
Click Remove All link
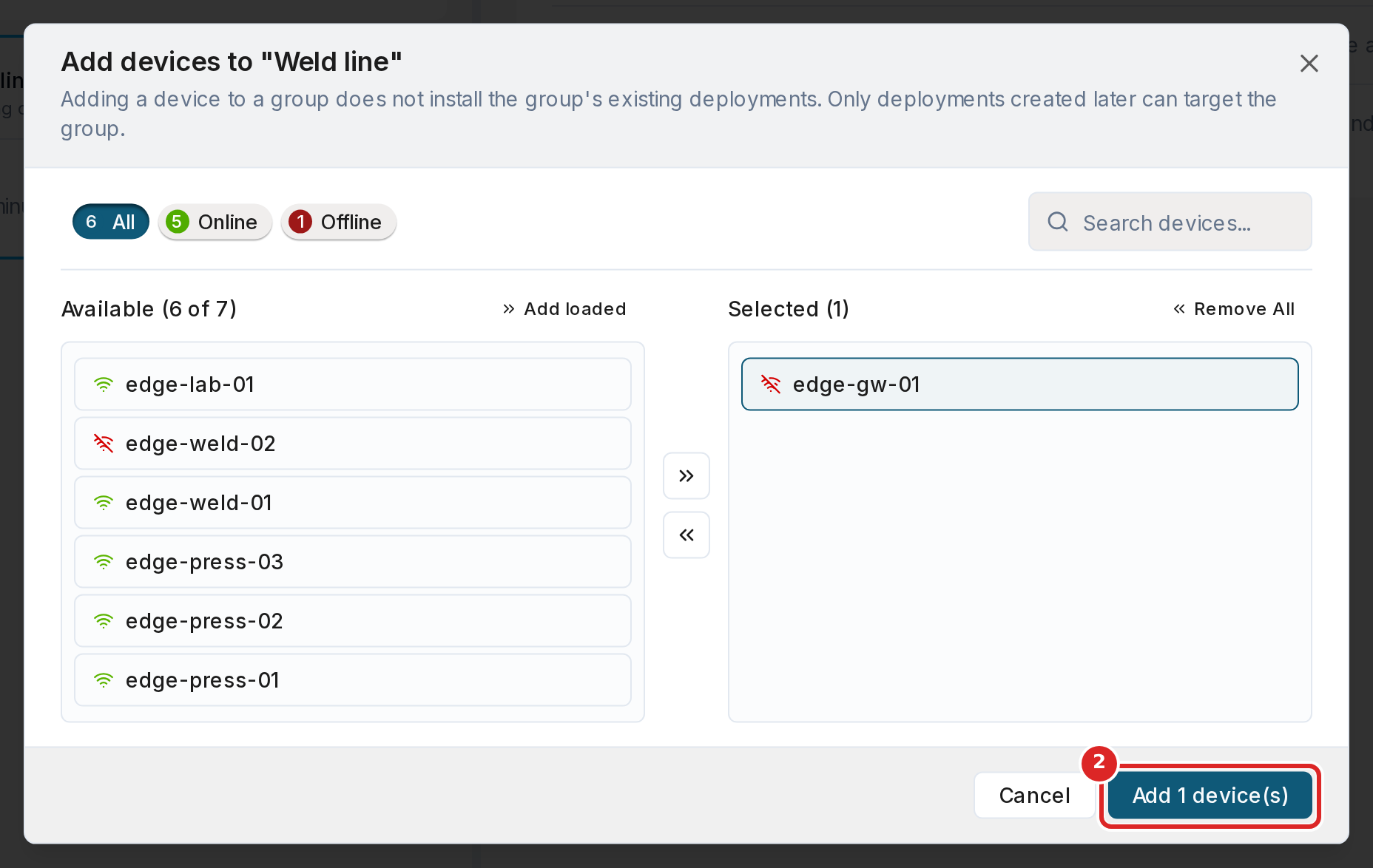[1234, 309]
